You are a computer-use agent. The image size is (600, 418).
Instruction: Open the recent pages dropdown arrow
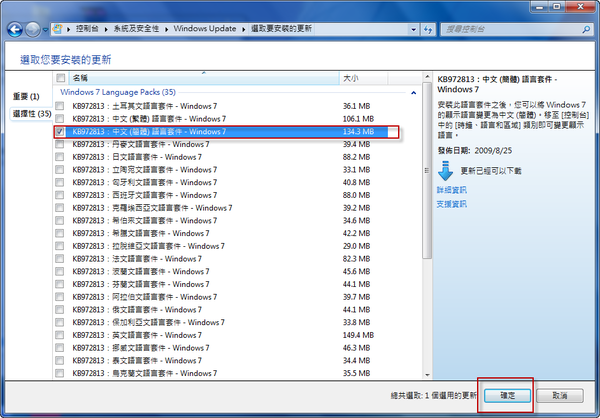click(x=46, y=30)
